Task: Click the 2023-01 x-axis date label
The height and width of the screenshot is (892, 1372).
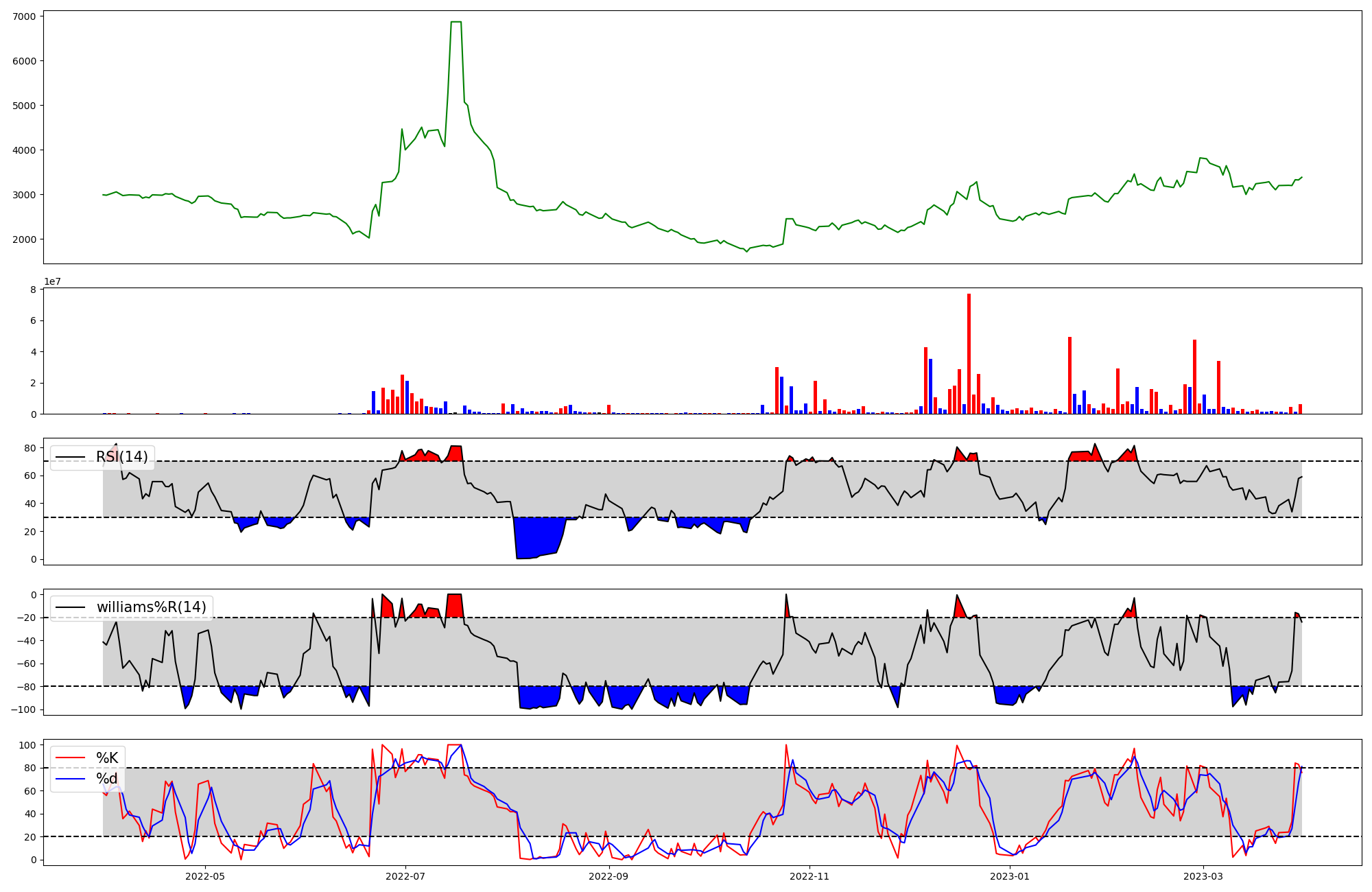Action: point(1010,876)
